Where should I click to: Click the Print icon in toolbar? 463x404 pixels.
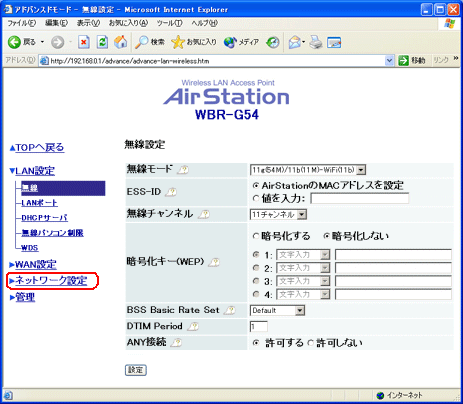[x=315, y=42]
